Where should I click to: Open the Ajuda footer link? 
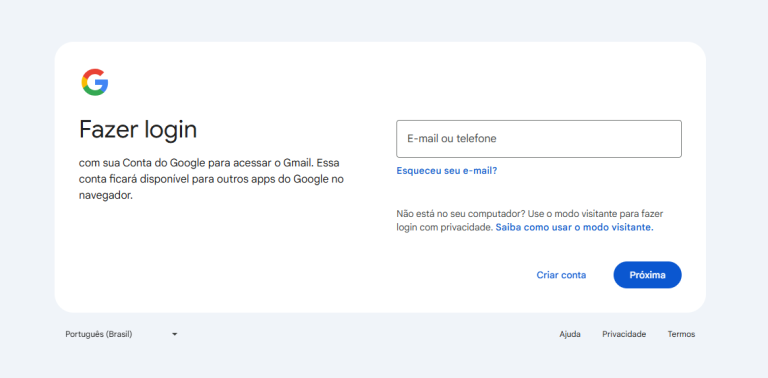[570, 334]
